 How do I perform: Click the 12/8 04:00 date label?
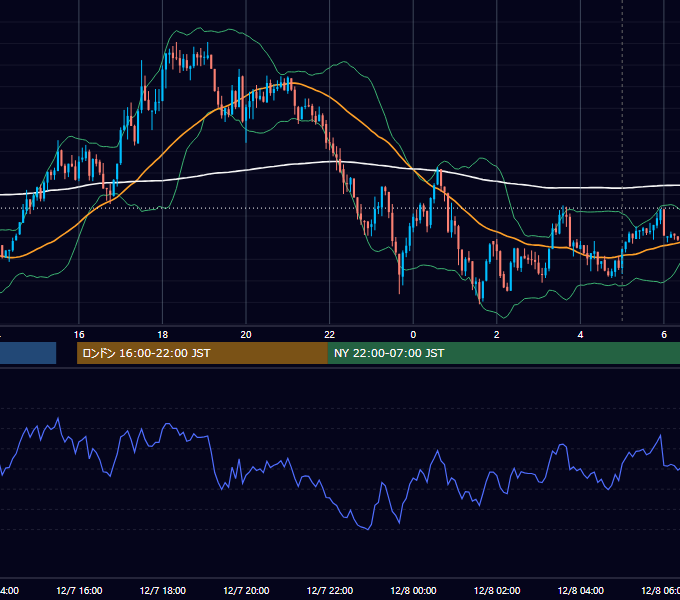581,591
